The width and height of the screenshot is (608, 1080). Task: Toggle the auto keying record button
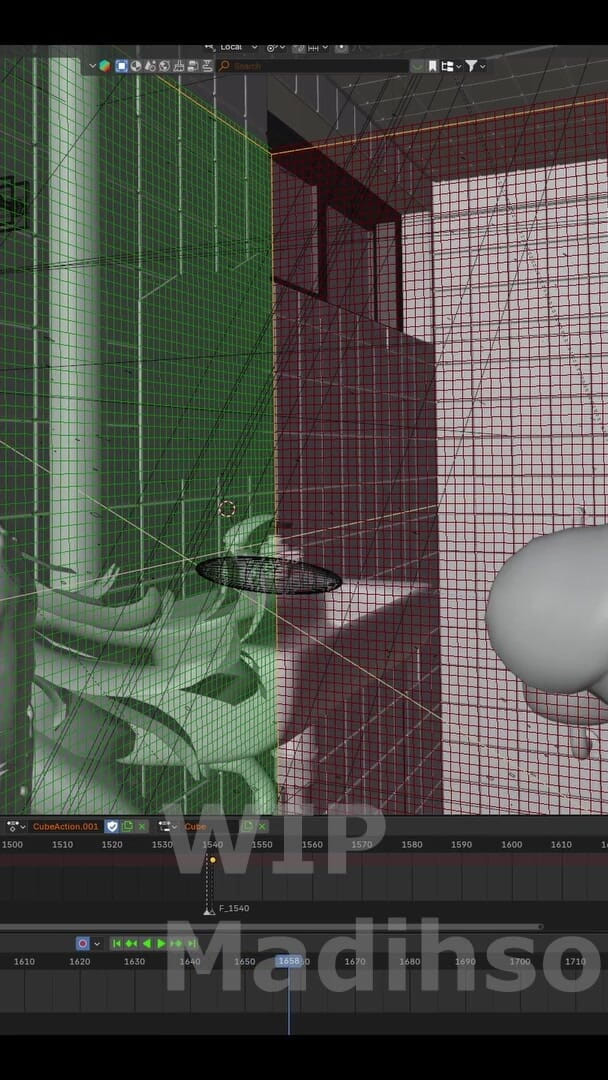(83, 944)
